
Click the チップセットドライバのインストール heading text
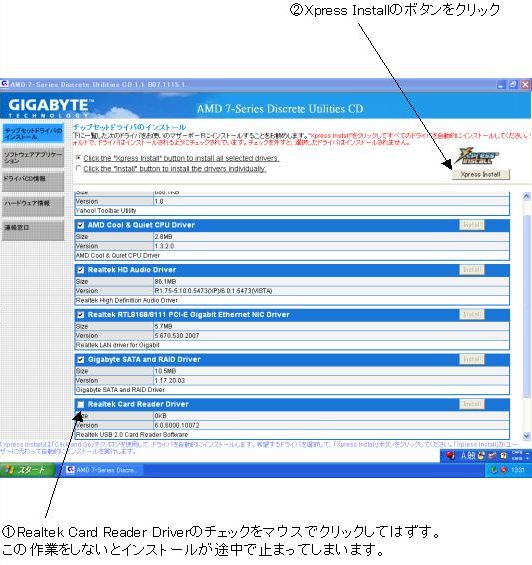(129, 127)
